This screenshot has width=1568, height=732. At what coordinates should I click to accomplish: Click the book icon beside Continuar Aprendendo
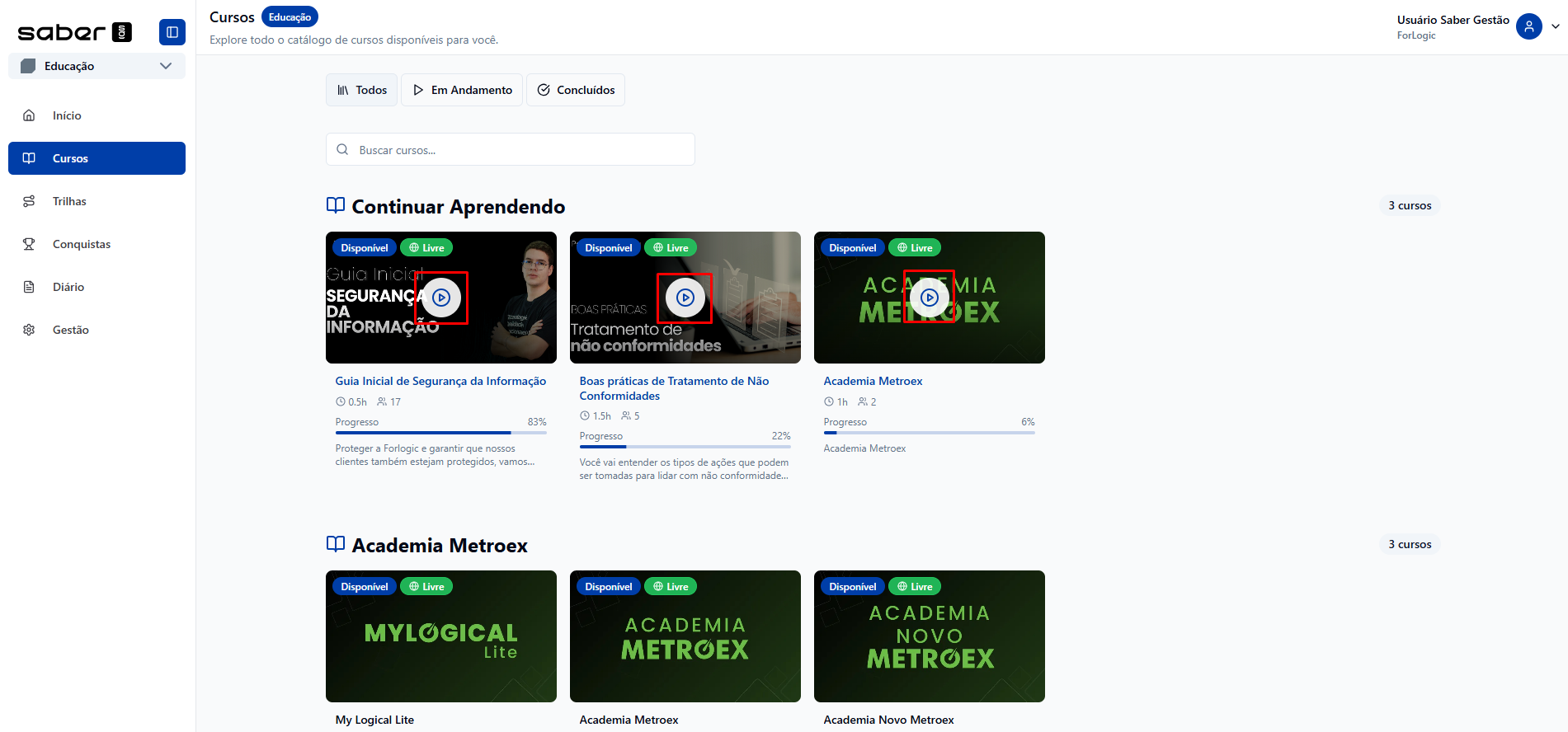336,205
